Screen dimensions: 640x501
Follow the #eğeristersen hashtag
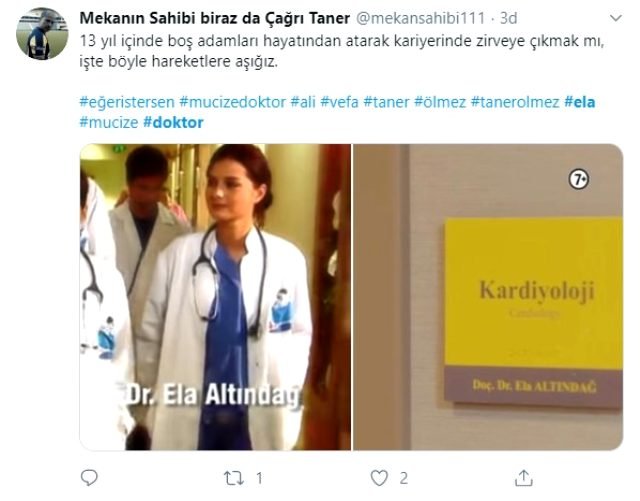[127, 102]
